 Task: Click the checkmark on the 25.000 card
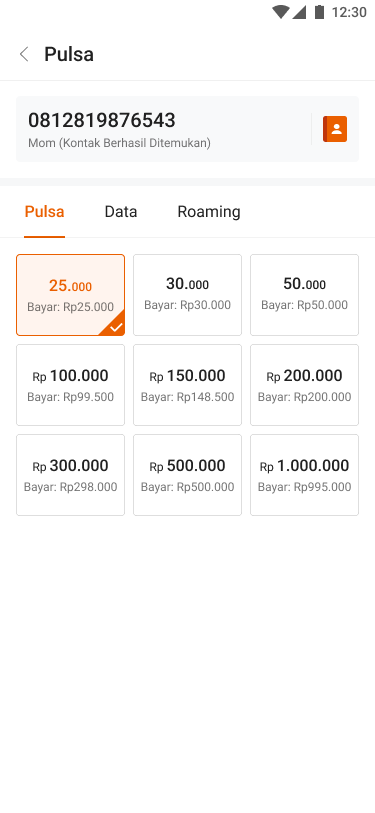[x=116, y=327]
